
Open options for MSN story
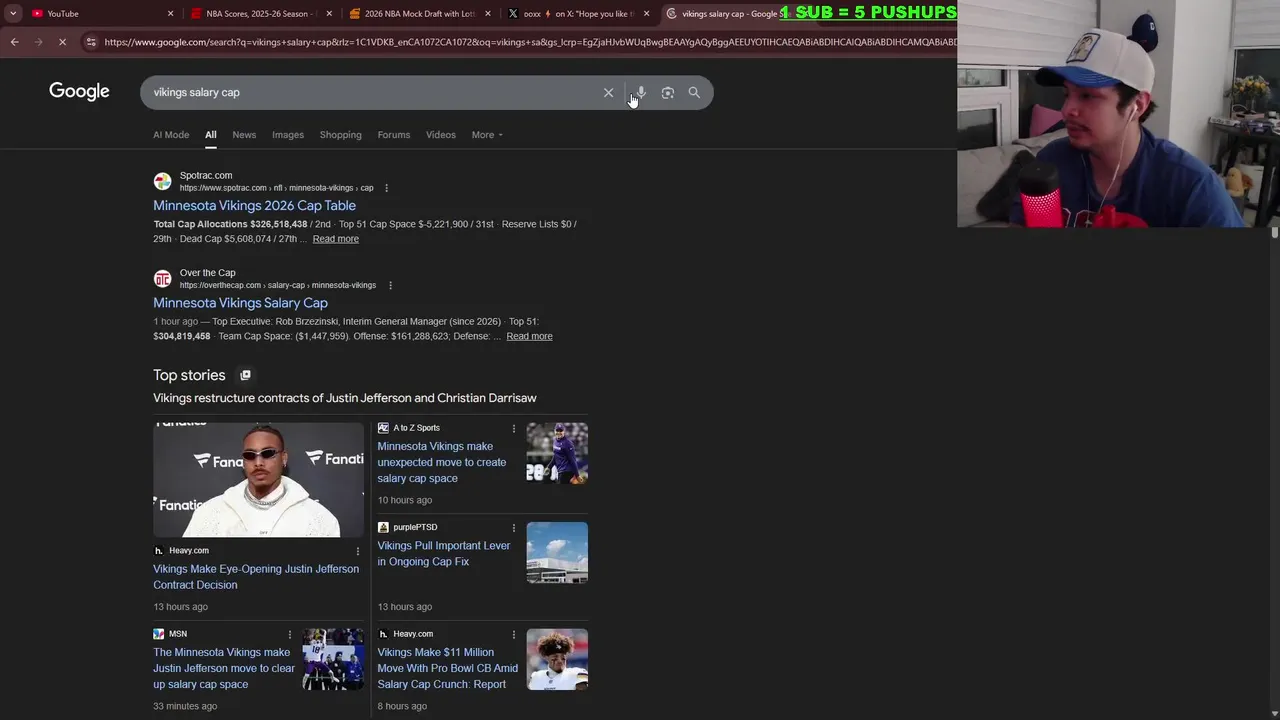pyautogui.click(x=290, y=634)
